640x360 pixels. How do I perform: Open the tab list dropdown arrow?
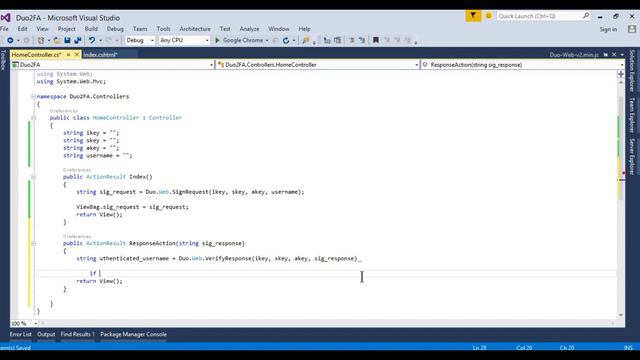pos(622,55)
